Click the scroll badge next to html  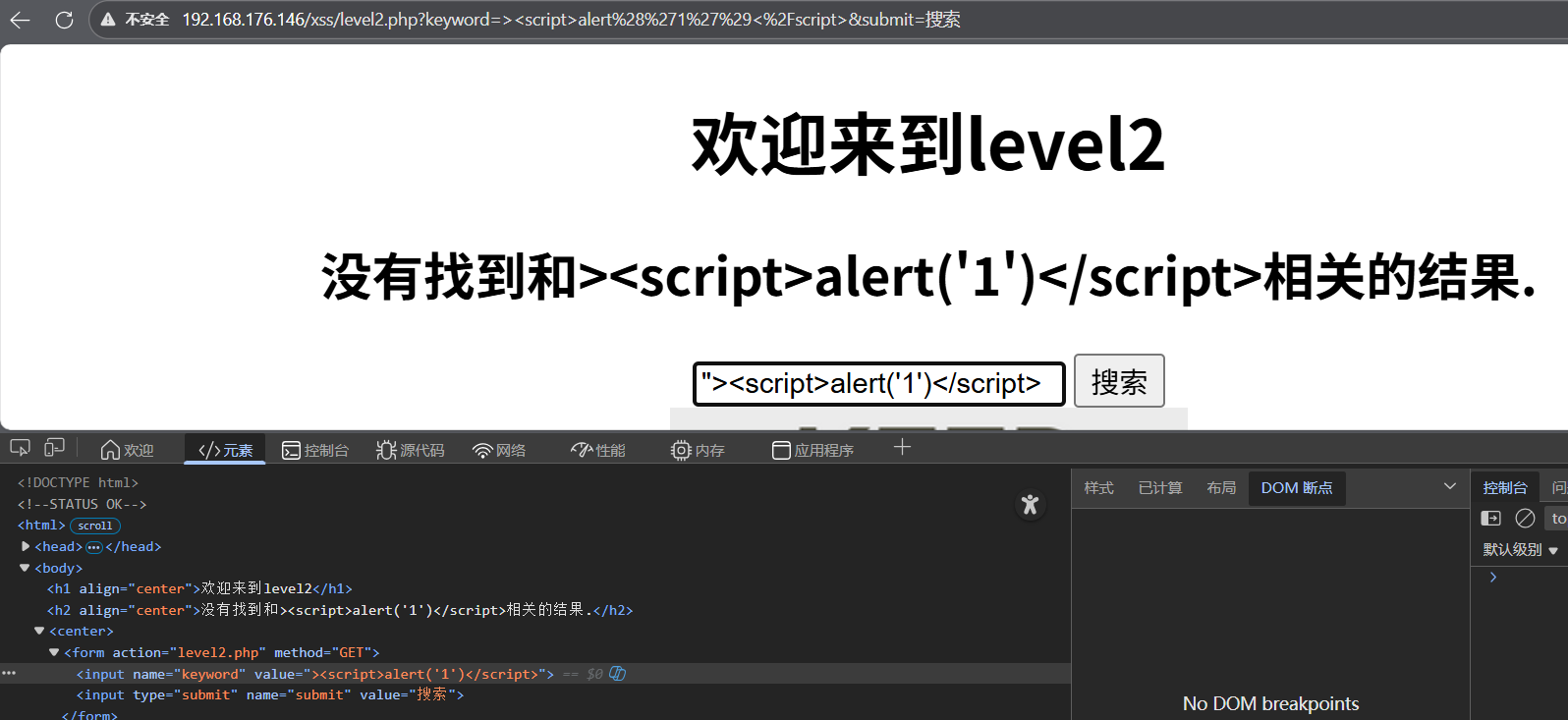[95, 526]
